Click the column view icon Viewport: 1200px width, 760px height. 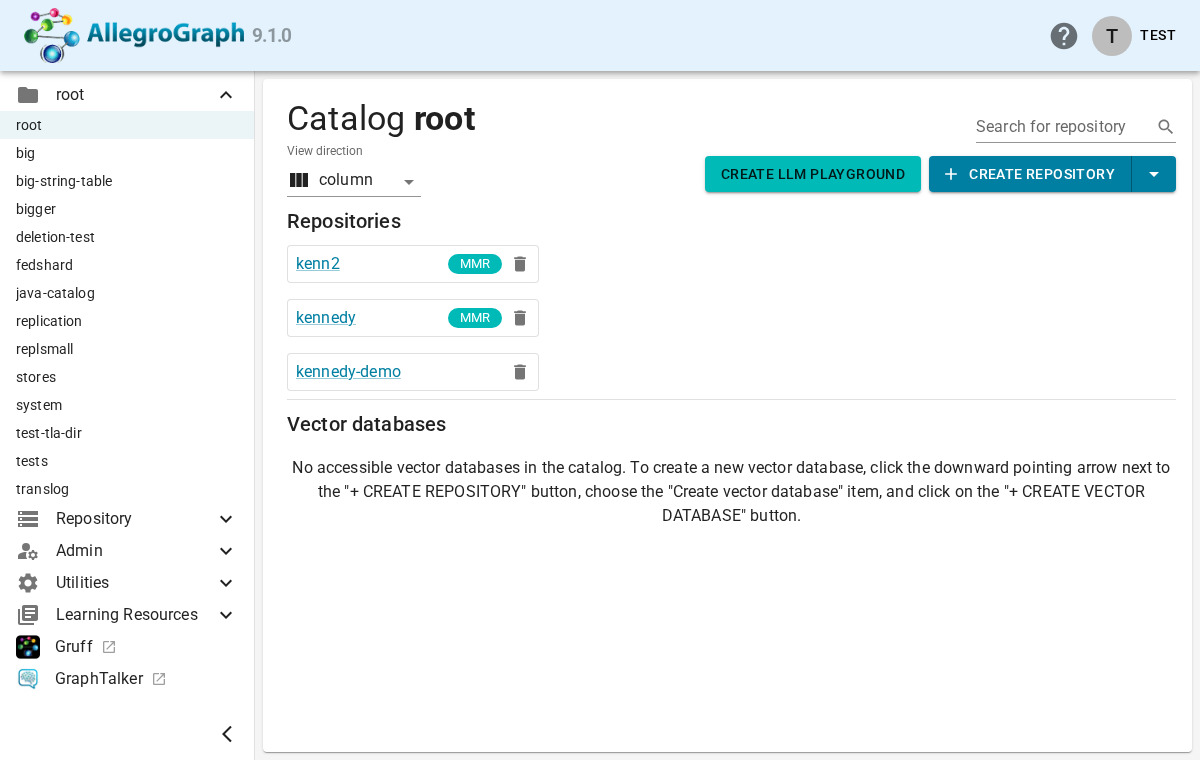tap(299, 180)
